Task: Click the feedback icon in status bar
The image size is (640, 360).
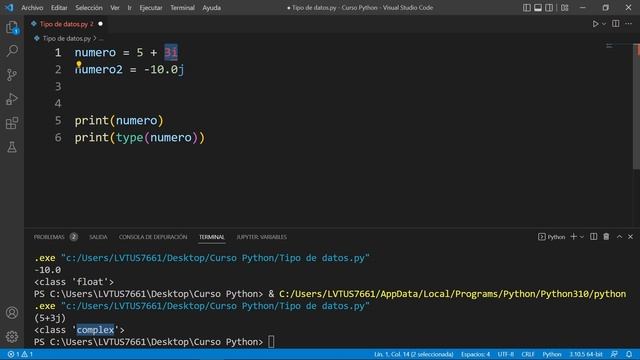Action: (614, 354)
